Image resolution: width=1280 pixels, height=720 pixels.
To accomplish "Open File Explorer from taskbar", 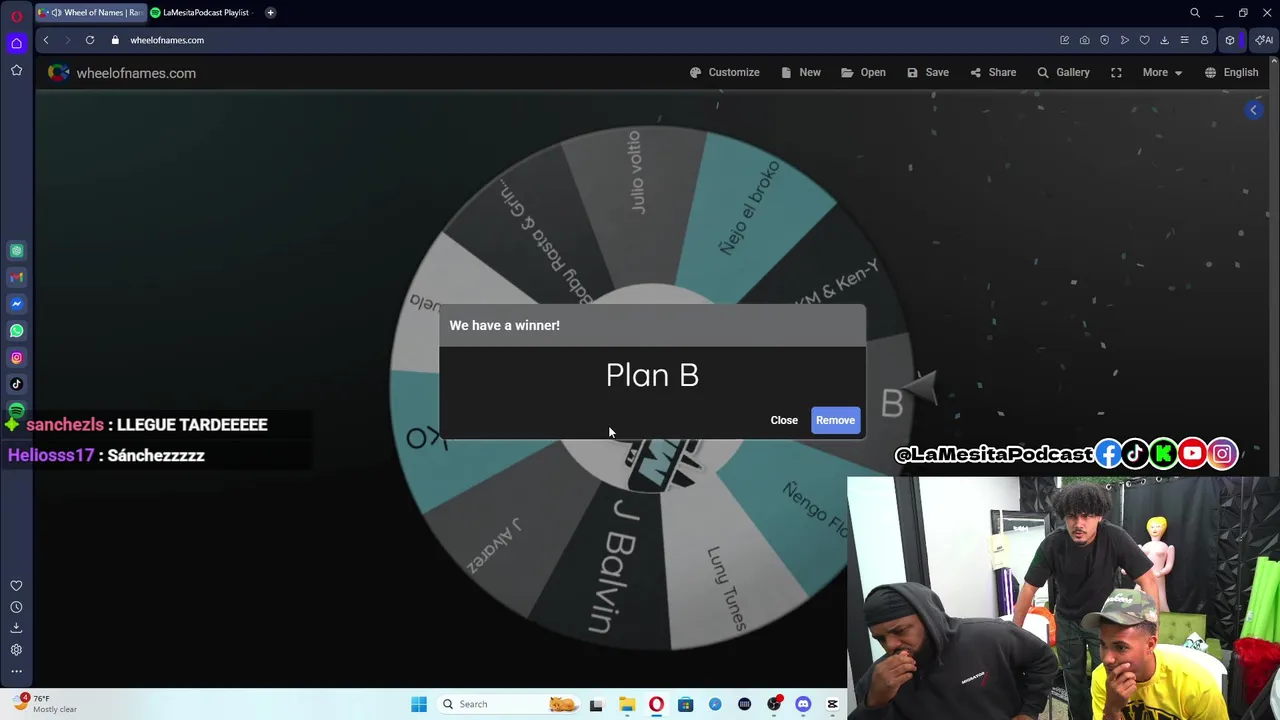I will [x=627, y=704].
